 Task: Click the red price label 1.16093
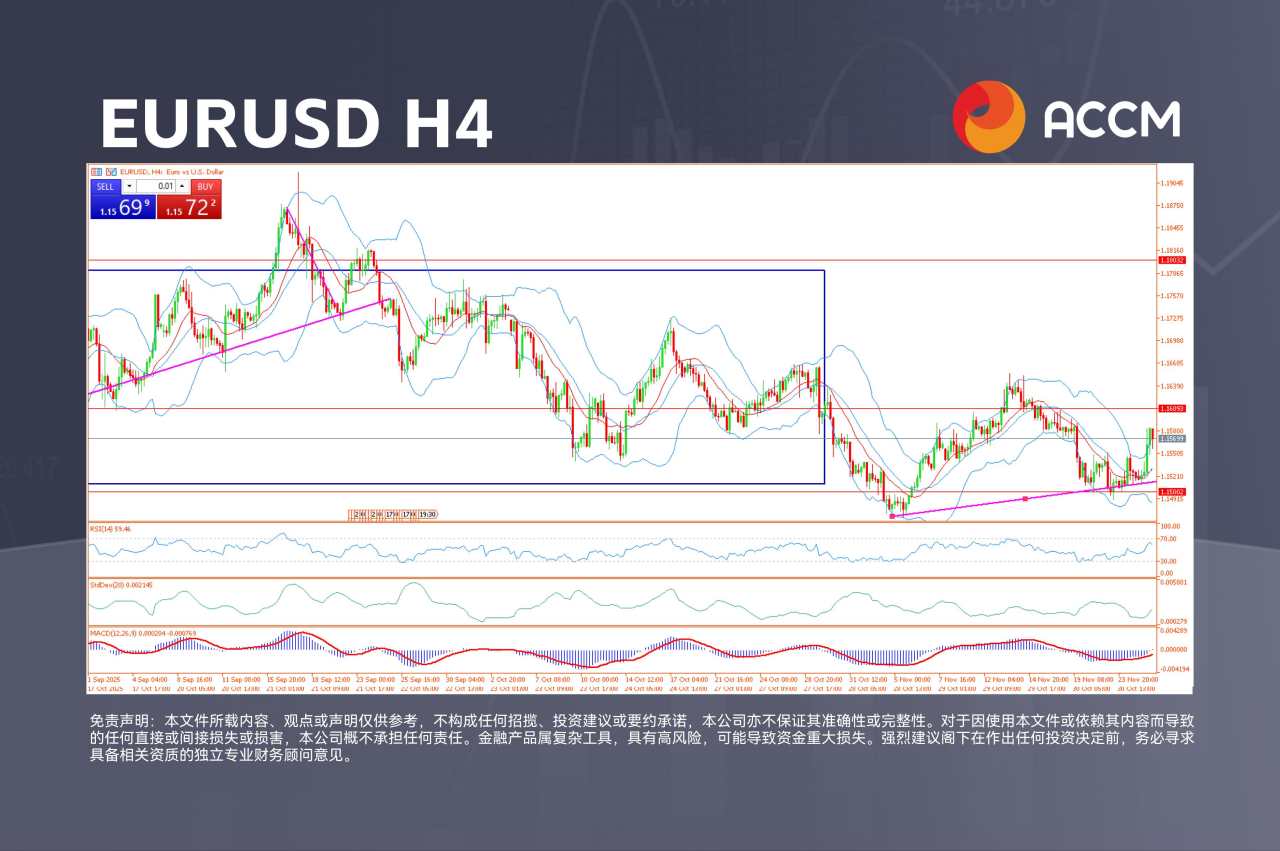(1170, 408)
